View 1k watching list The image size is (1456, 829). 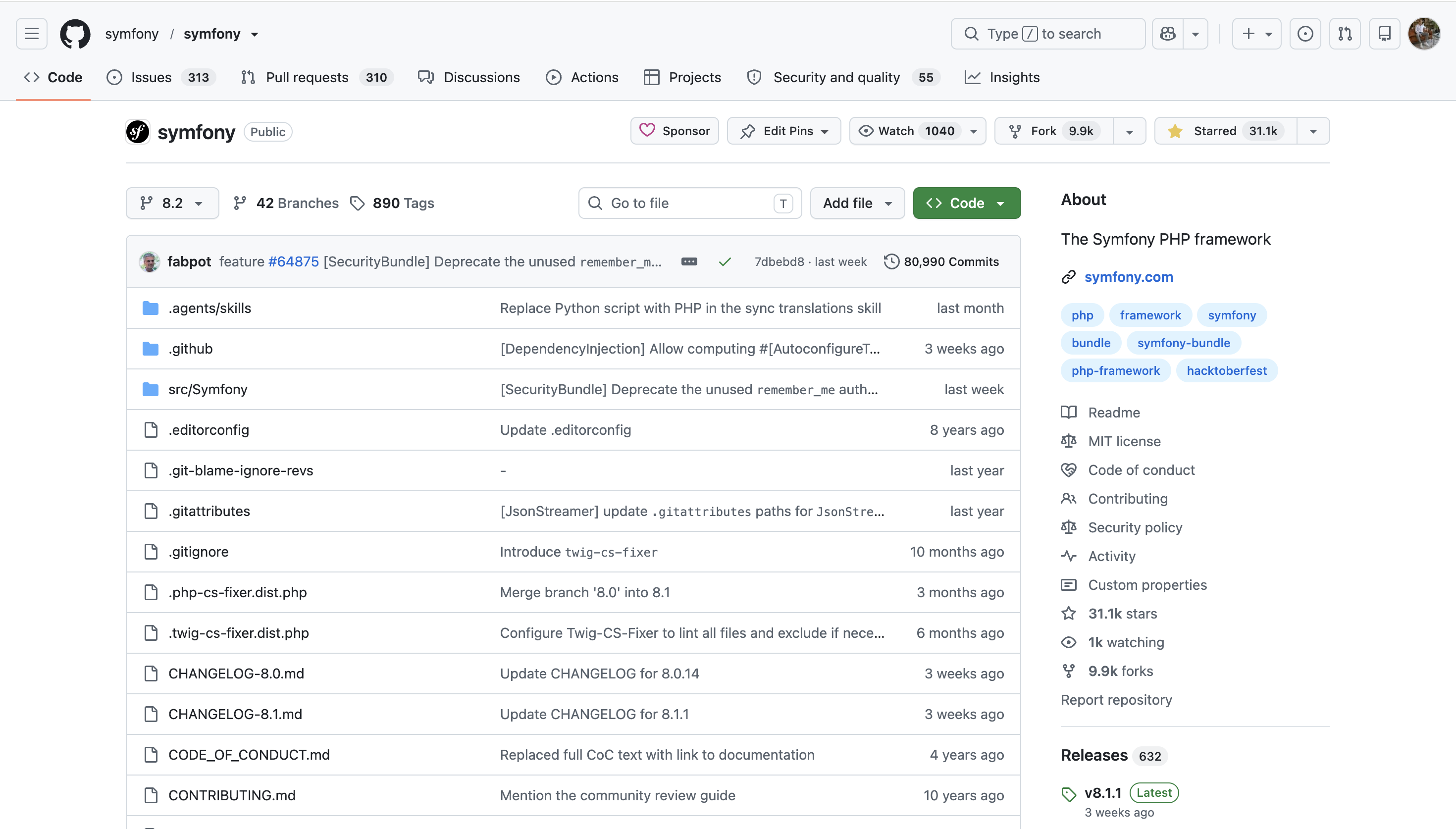(x=1112, y=642)
